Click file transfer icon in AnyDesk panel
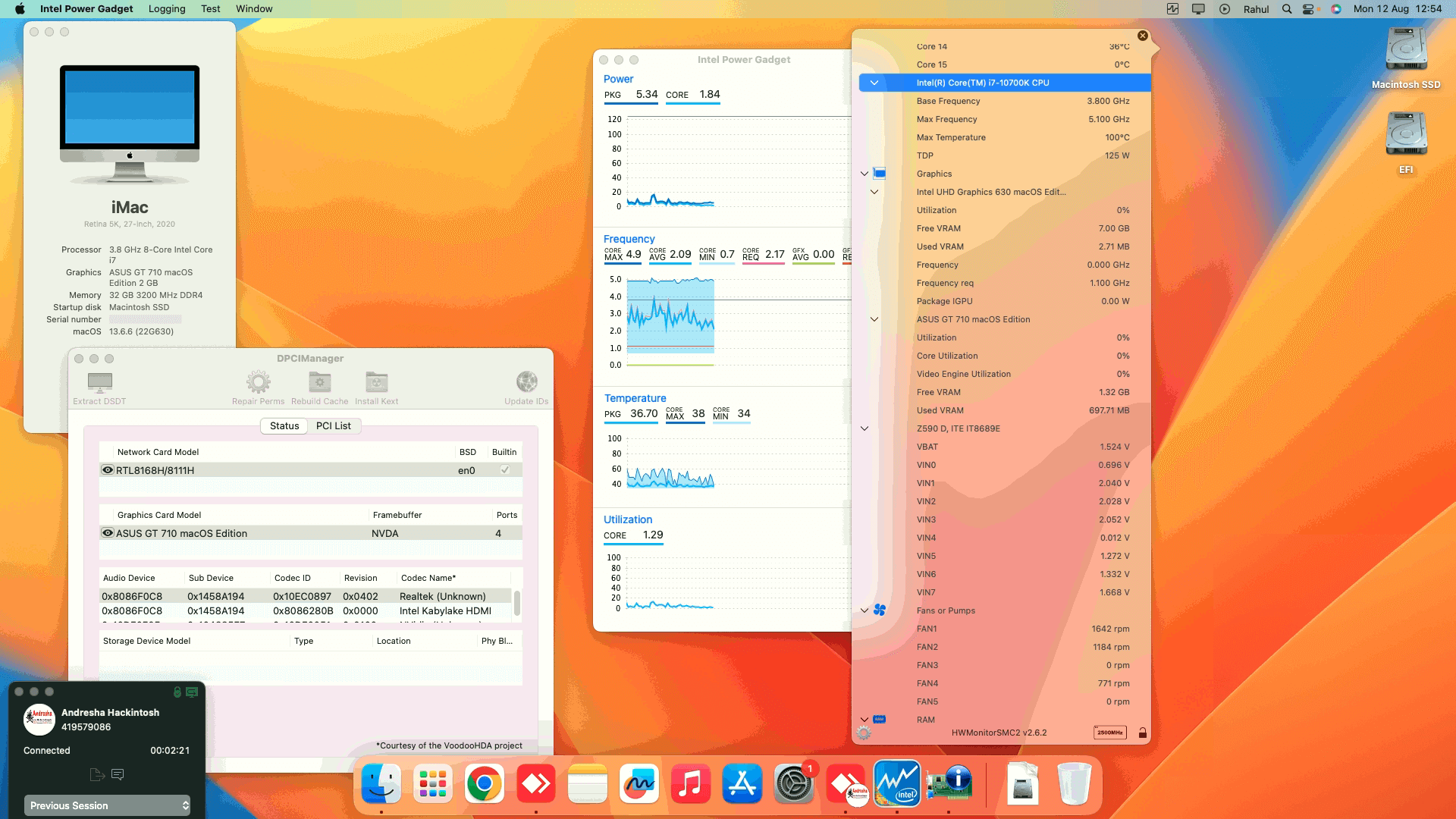Viewport: 1456px width, 819px height. 97,774
